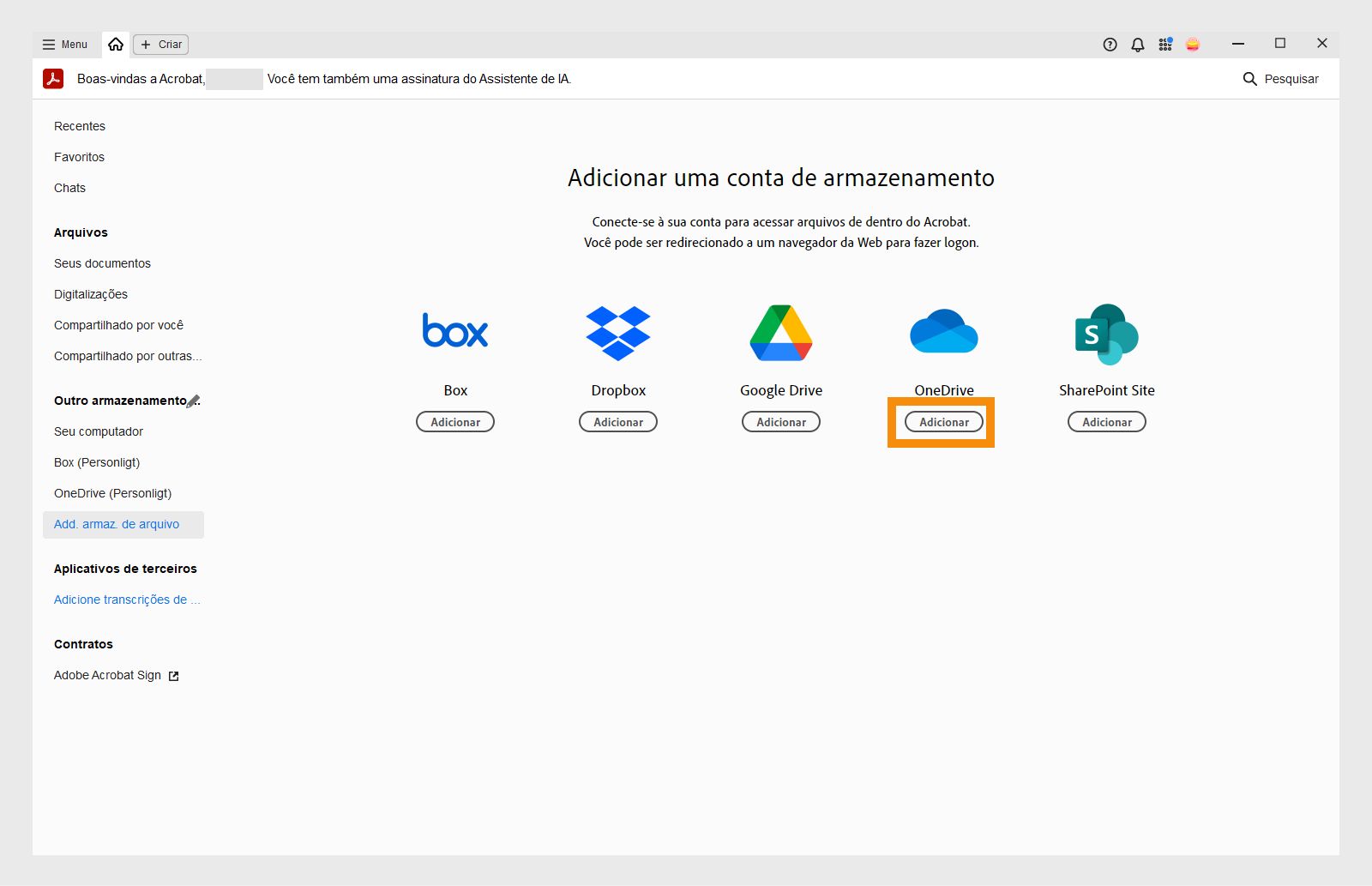Viewport: 1372px width, 886px height.
Task: Switch to the Chats section
Action: (69, 188)
